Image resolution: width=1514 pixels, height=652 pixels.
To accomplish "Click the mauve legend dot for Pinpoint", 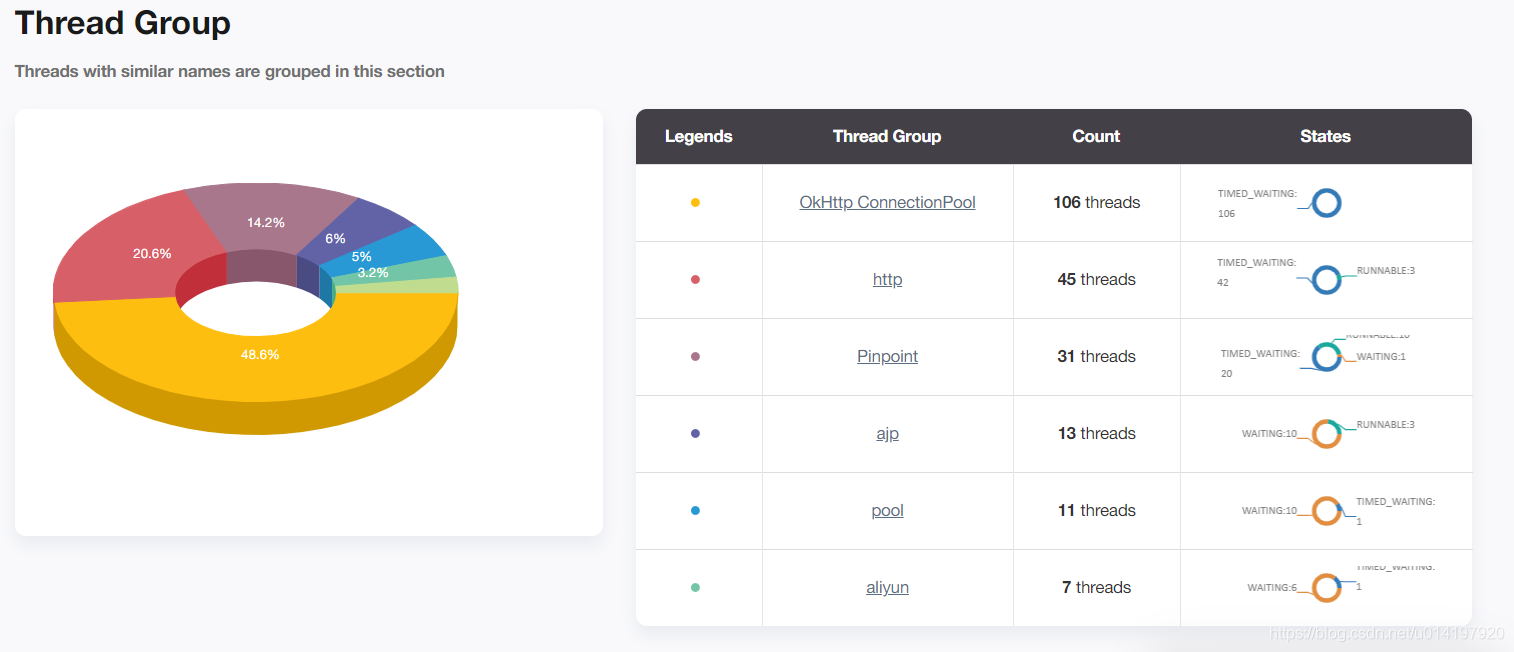I will pos(695,356).
